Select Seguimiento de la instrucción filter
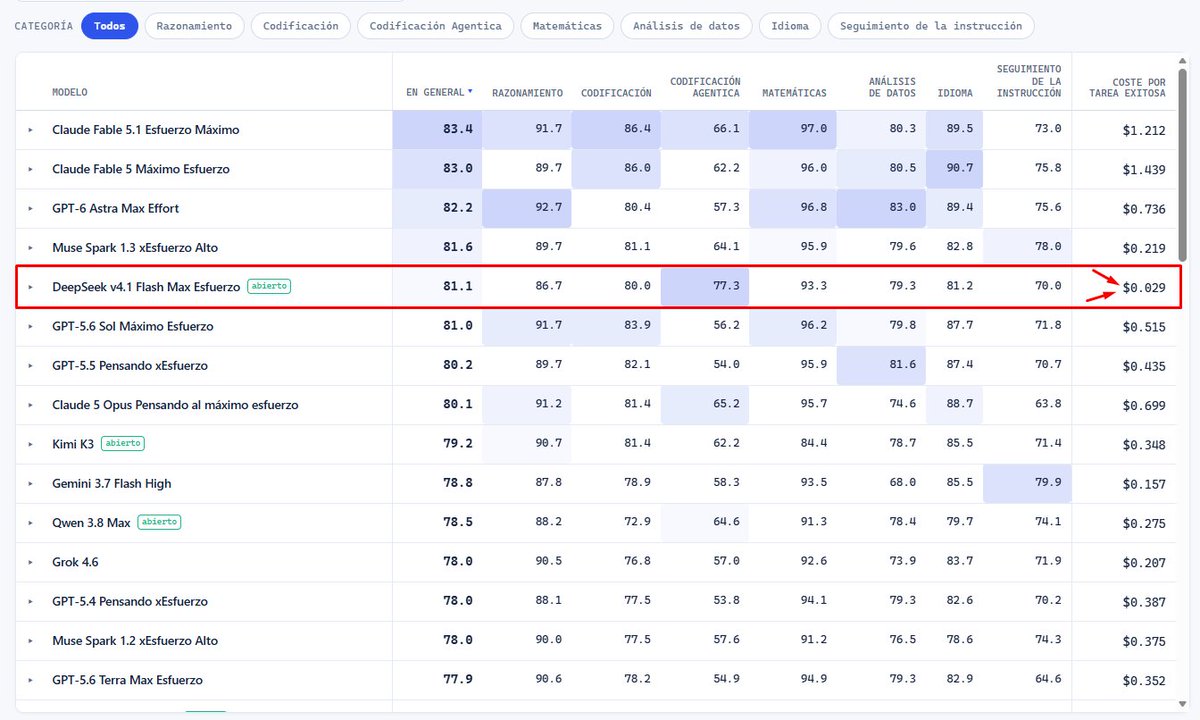Screen dimensions: 1200x720 (x=931, y=26)
